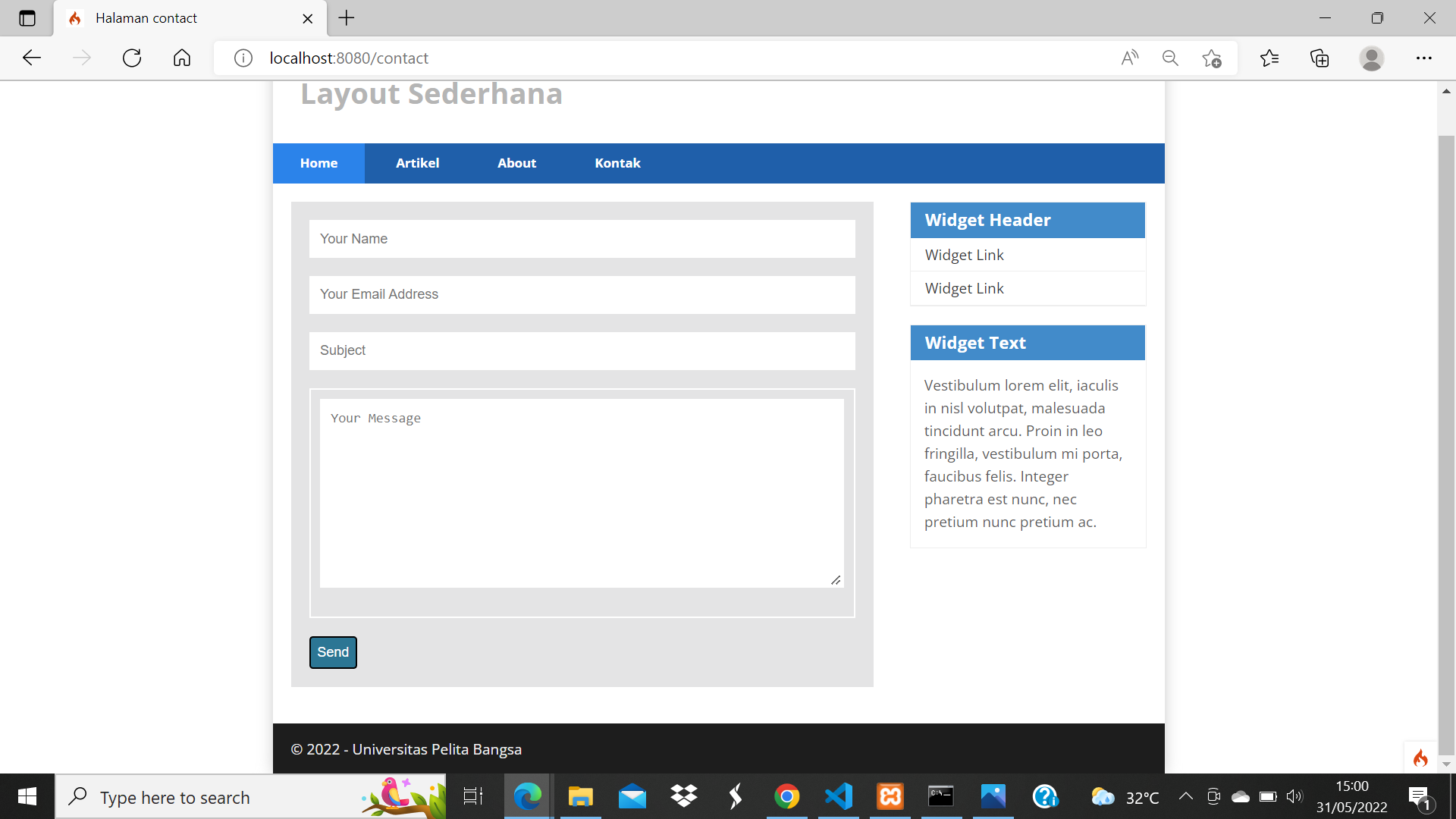Viewport: 1456px width, 819px height.
Task: Open the Artikel navigation menu item
Action: click(417, 163)
